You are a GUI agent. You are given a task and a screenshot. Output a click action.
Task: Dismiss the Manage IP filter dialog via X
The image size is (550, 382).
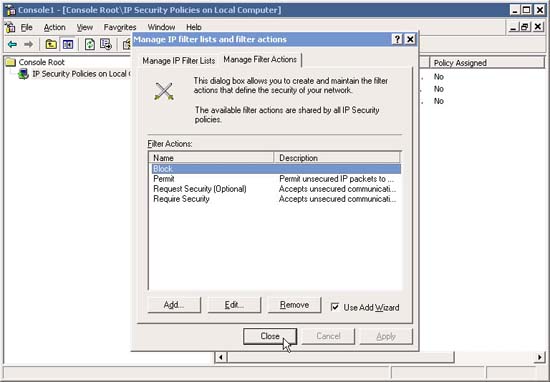pyautogui.click(x=410, y=39)
